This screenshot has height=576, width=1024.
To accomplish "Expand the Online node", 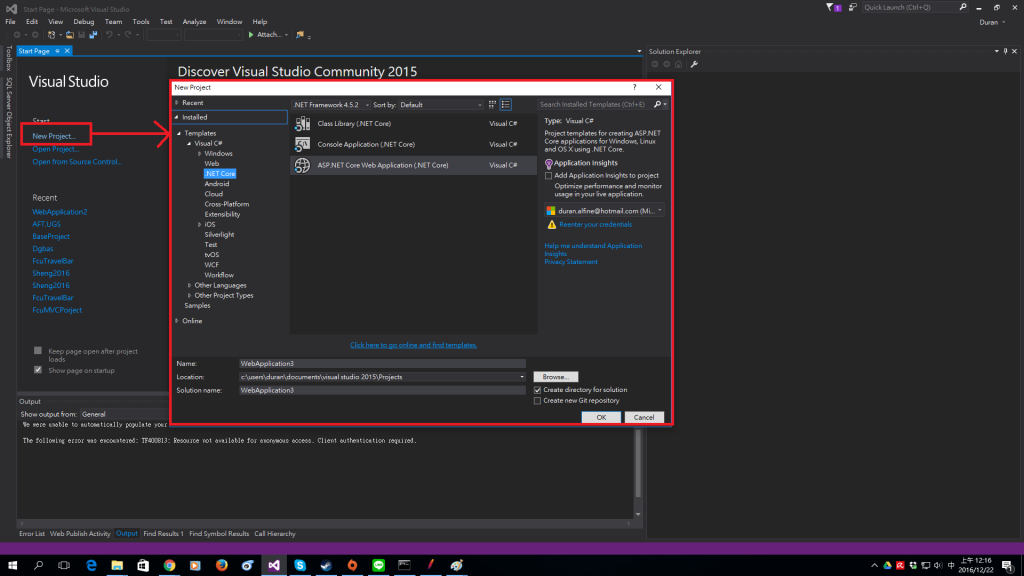I will 177,321.
